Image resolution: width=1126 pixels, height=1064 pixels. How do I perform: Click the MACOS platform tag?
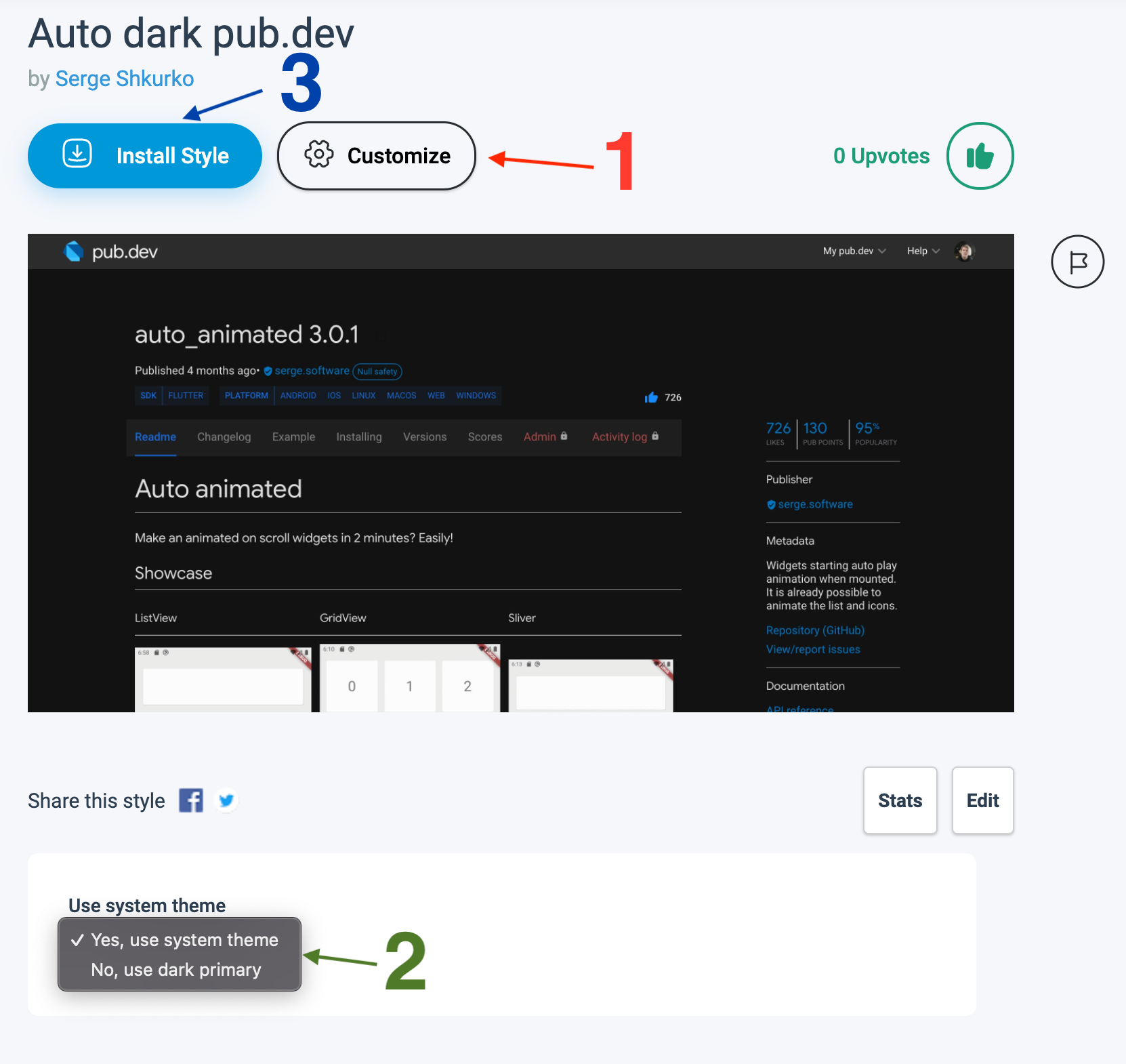402,396
